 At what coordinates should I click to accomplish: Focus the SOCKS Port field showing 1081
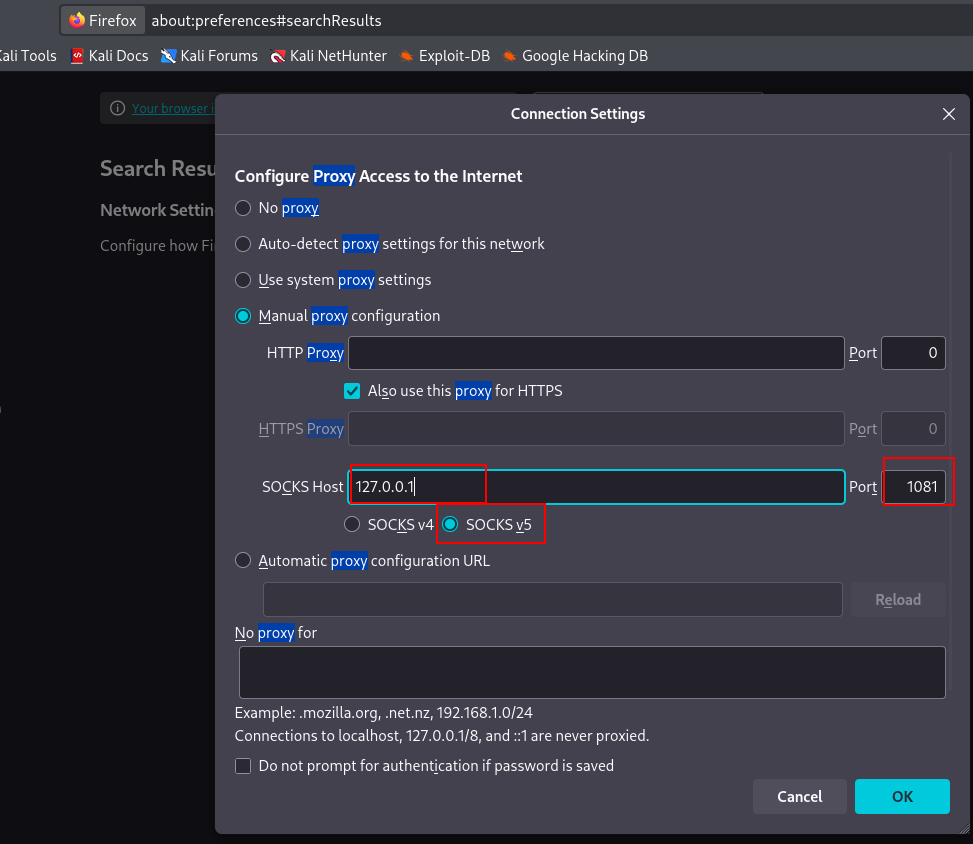(x=913, y=487)
